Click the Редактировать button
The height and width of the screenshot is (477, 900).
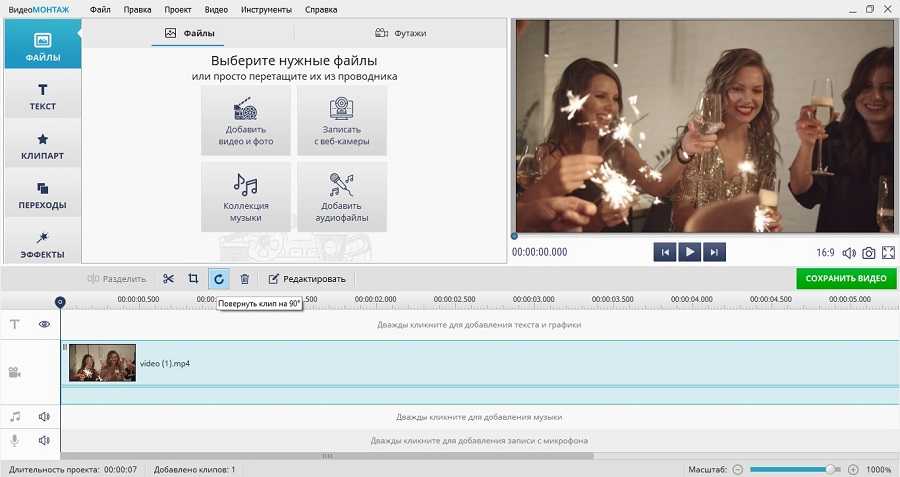click(307, 278)
